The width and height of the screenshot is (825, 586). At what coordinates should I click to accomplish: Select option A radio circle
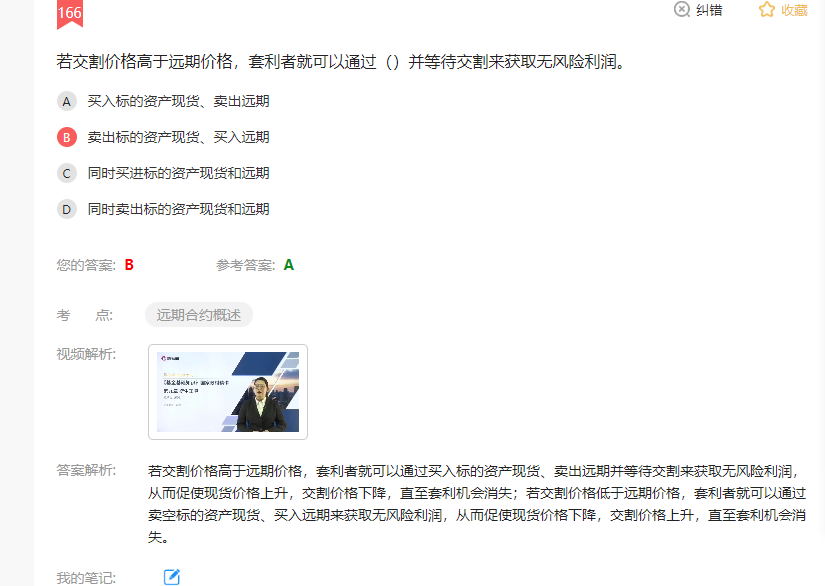[67, 101]
